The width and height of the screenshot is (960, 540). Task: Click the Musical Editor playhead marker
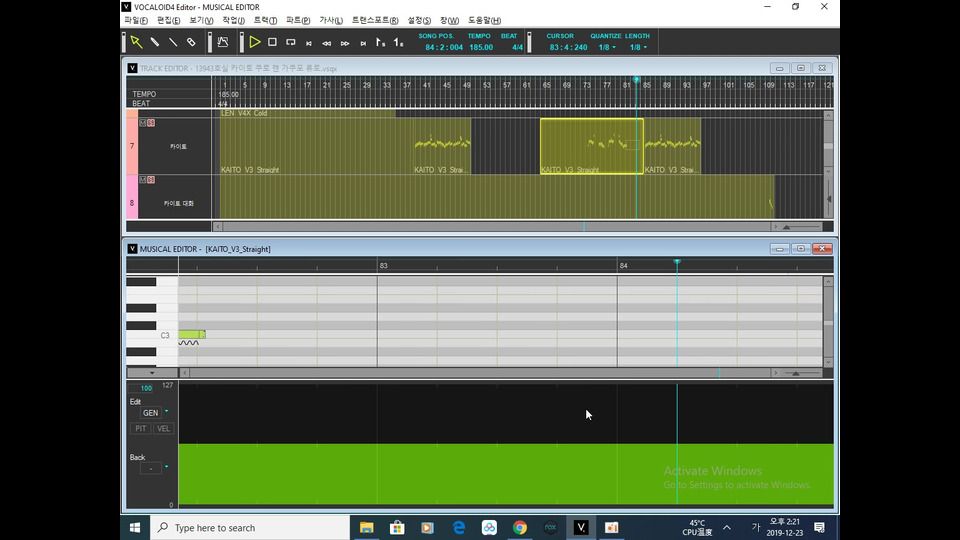[677, 263]
